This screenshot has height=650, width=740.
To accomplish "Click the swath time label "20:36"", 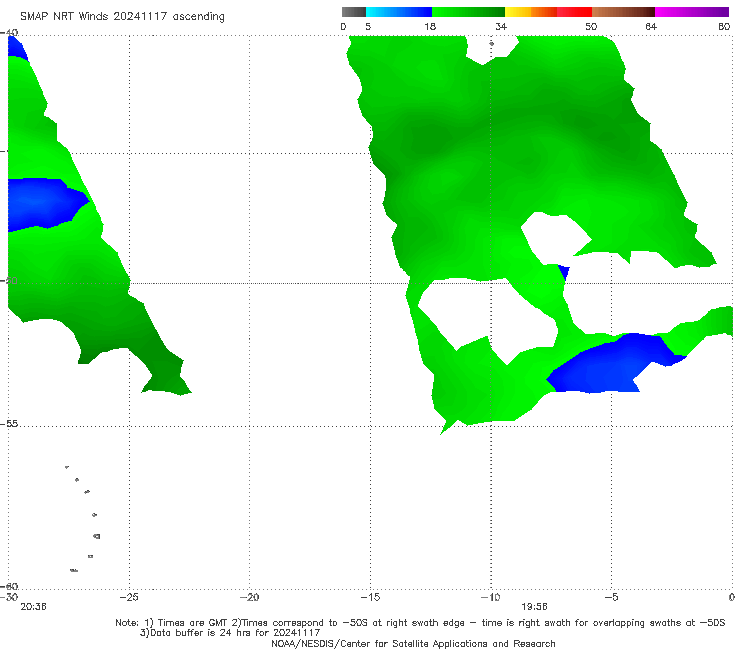I will [x=33, y=607].
